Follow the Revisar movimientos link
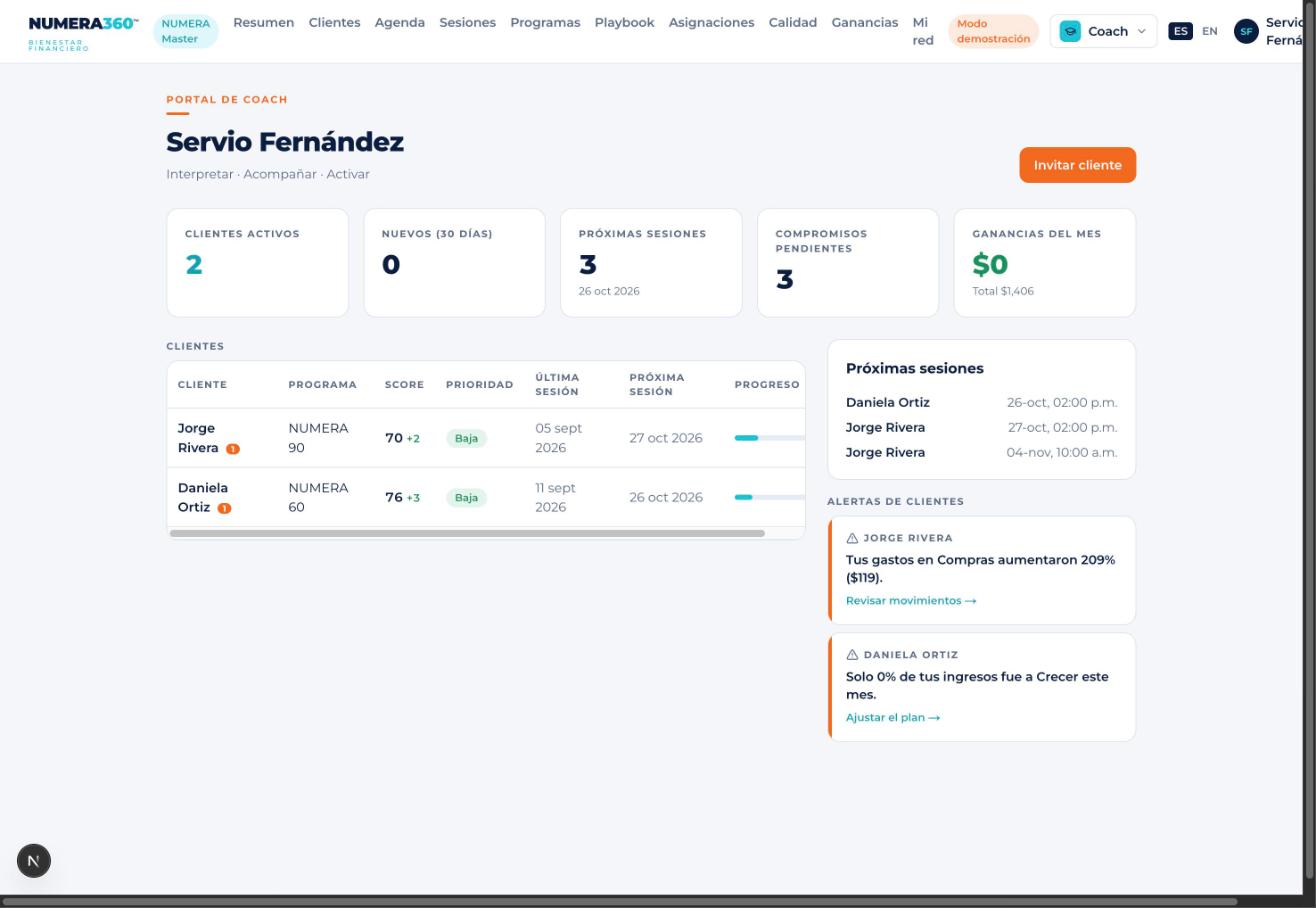The height and width of the screenshot is (908, 1316). pos(911,601)
